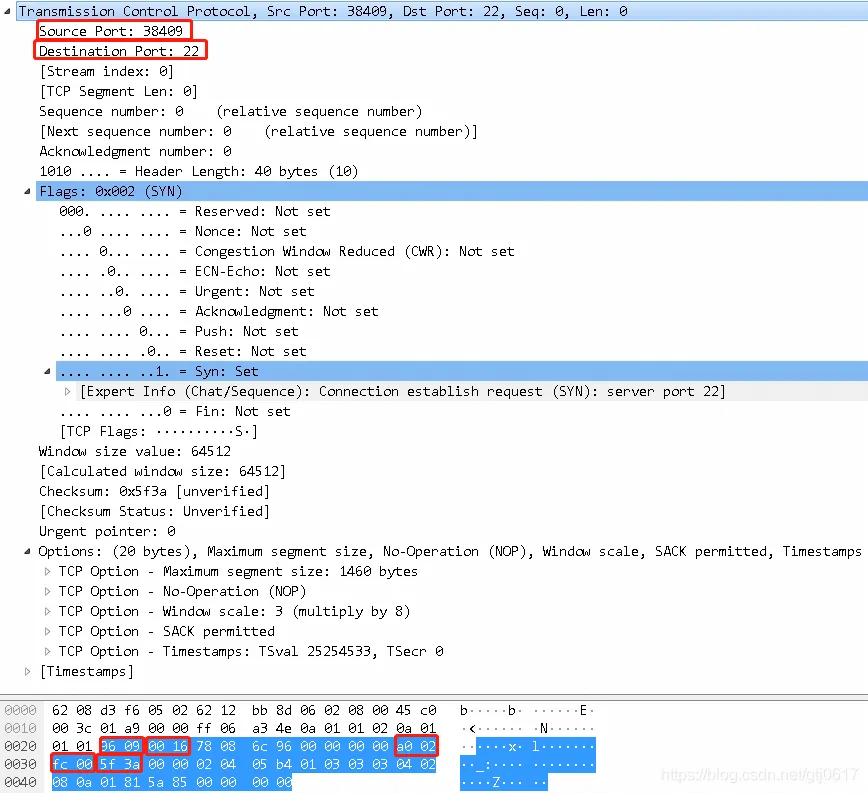Viewport: 868px width, 793px height.
Task: Select the Source Port: 38409 row
Action: click(111, 31)
